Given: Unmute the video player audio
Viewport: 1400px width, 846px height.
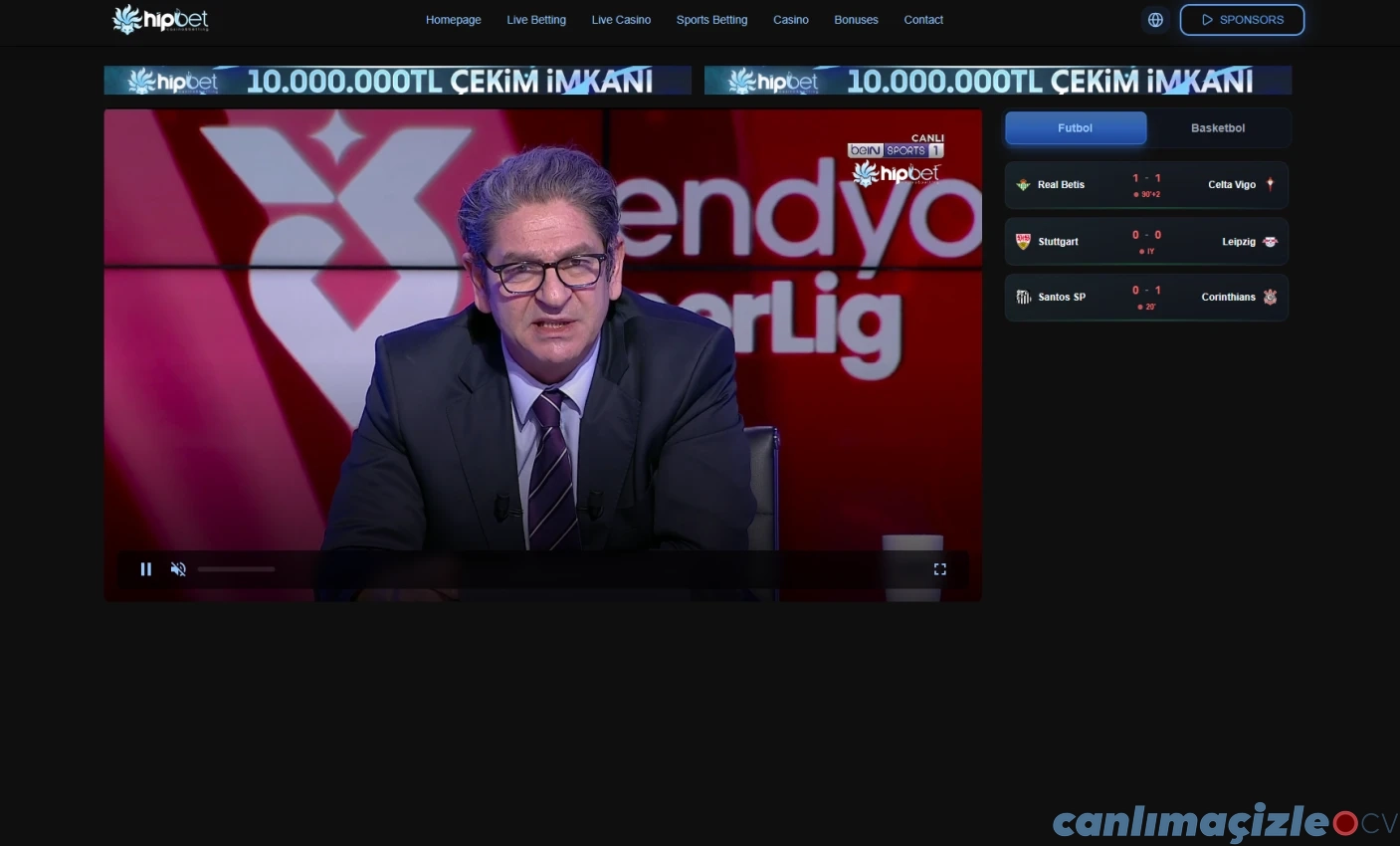Looking at the screenshot, I should pyautogui.click(x=178, y=569).
